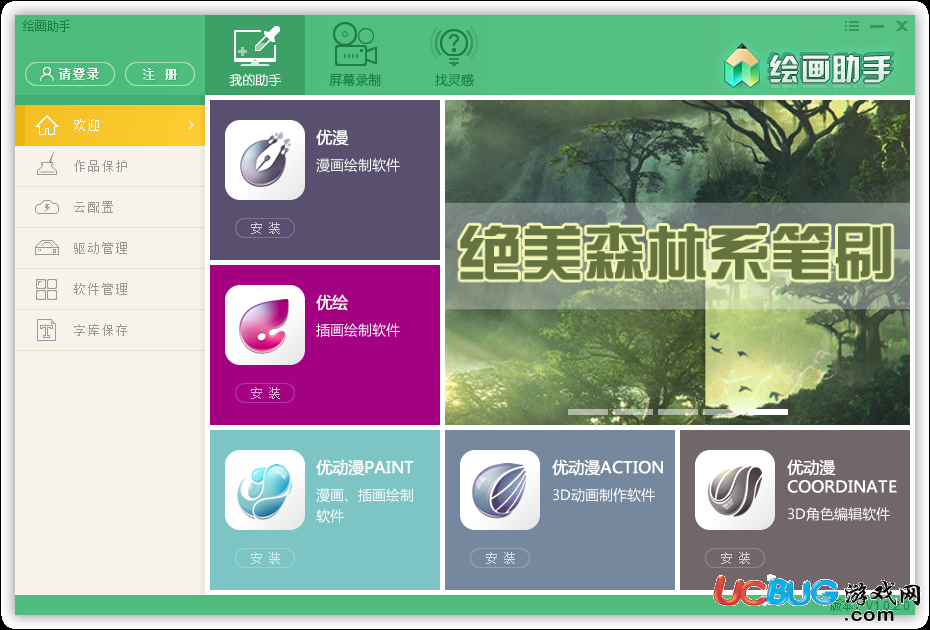This screenshot has height=630, width=930.
Task: Select the second banner slide indicator
Action: click(633, 412)
